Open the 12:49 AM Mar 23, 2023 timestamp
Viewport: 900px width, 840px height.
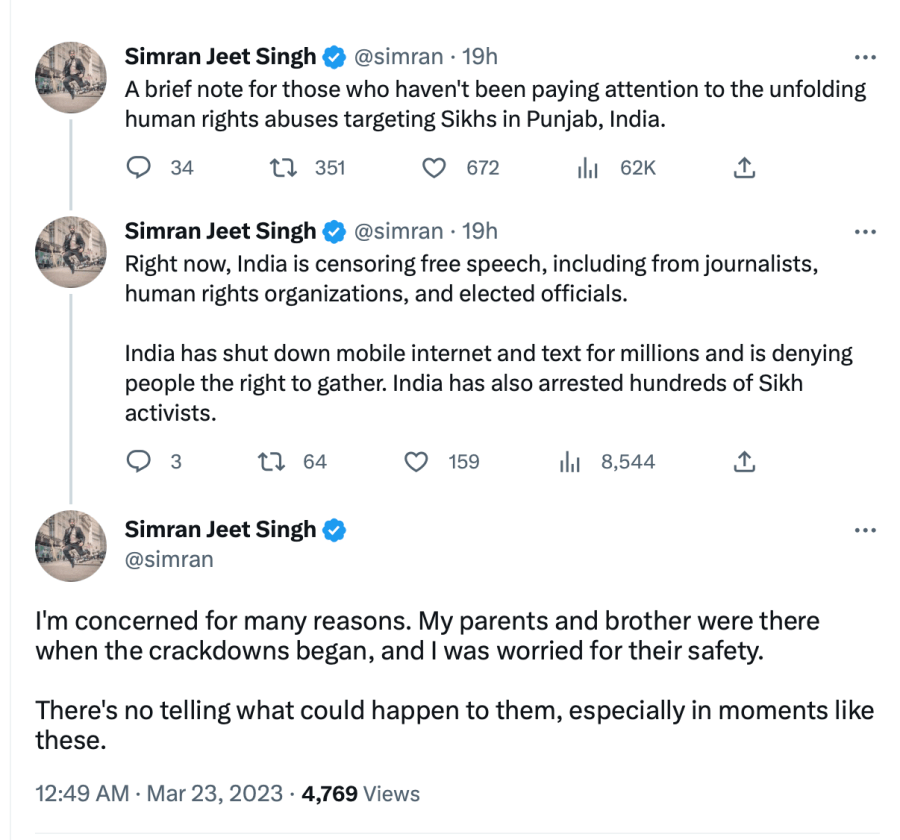[x=158, y=794]
